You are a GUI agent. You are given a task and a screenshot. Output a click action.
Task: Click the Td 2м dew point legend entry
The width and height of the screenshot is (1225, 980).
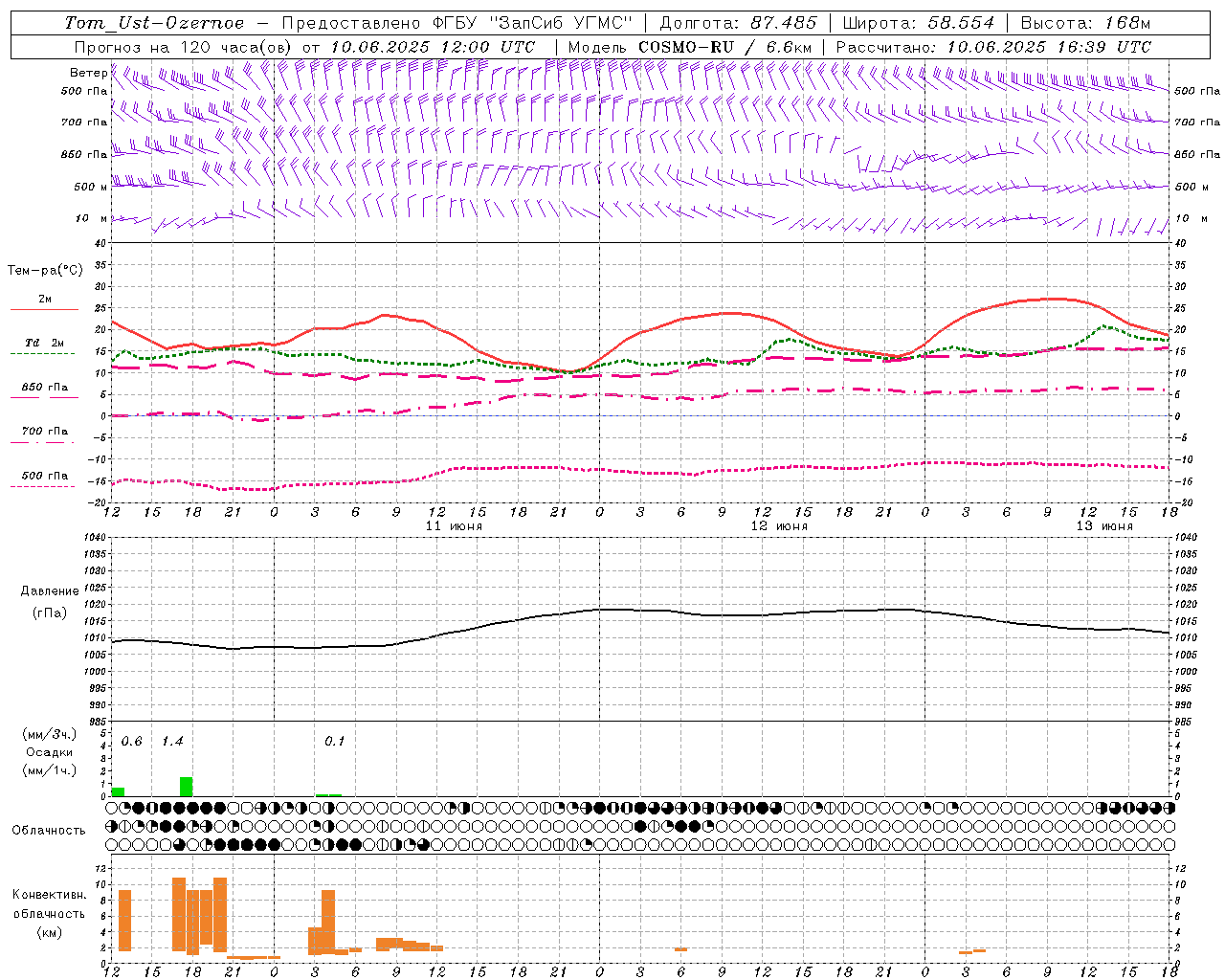44,343
